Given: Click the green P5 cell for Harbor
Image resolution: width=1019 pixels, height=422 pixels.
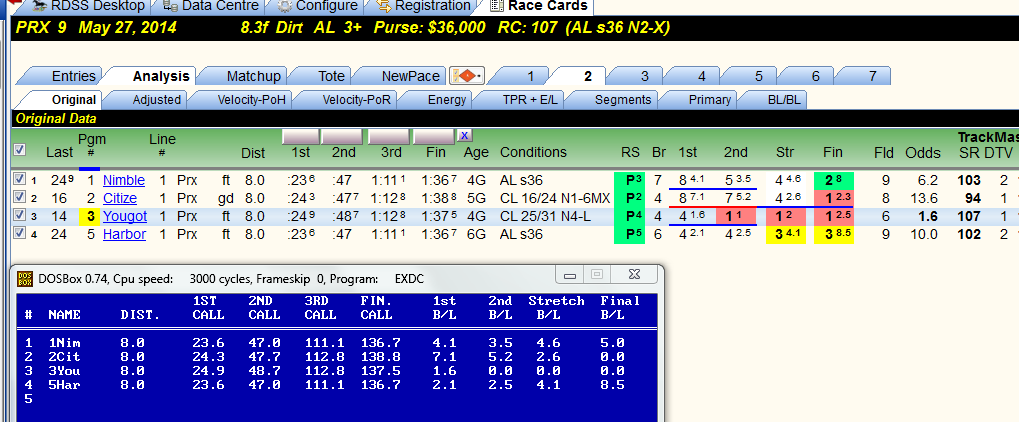Looking at the screenshot, I should point(629,235).
